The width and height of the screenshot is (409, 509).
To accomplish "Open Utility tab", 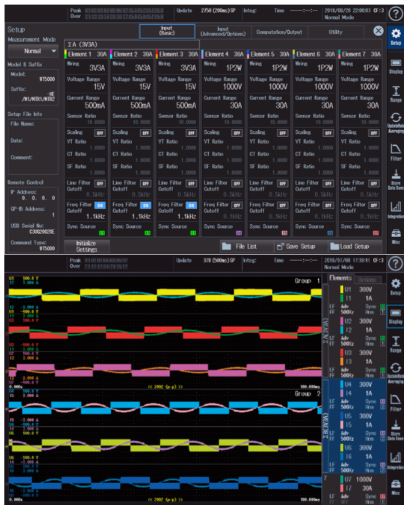I will pyautogui.click(x=335, y=32).
